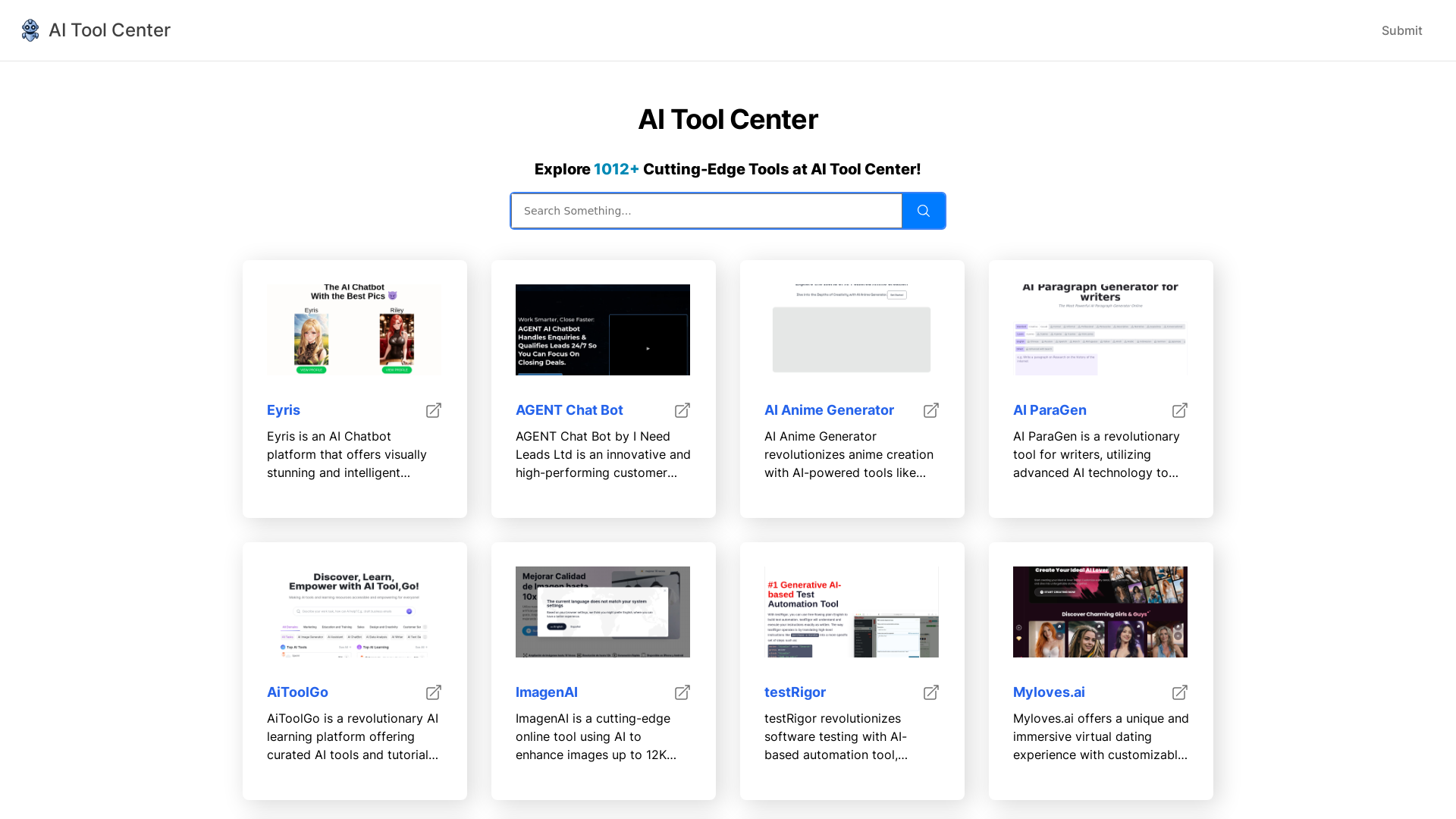Click the AI ParaGen description text
1456x819 pixels.
point(1097,454)
